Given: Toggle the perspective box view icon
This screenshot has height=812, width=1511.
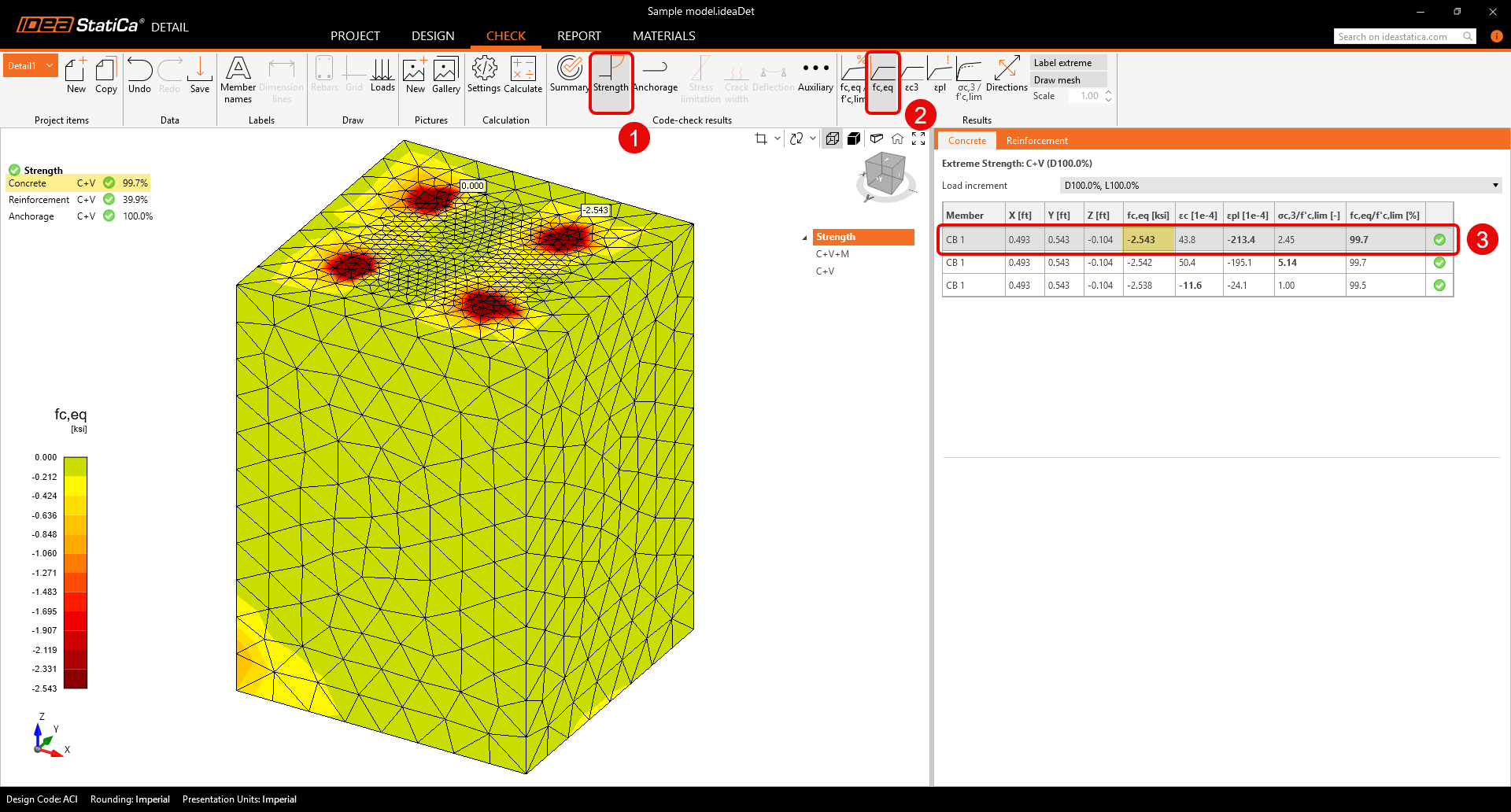Looking at the screenshot, I should click(x=876, y=138).
